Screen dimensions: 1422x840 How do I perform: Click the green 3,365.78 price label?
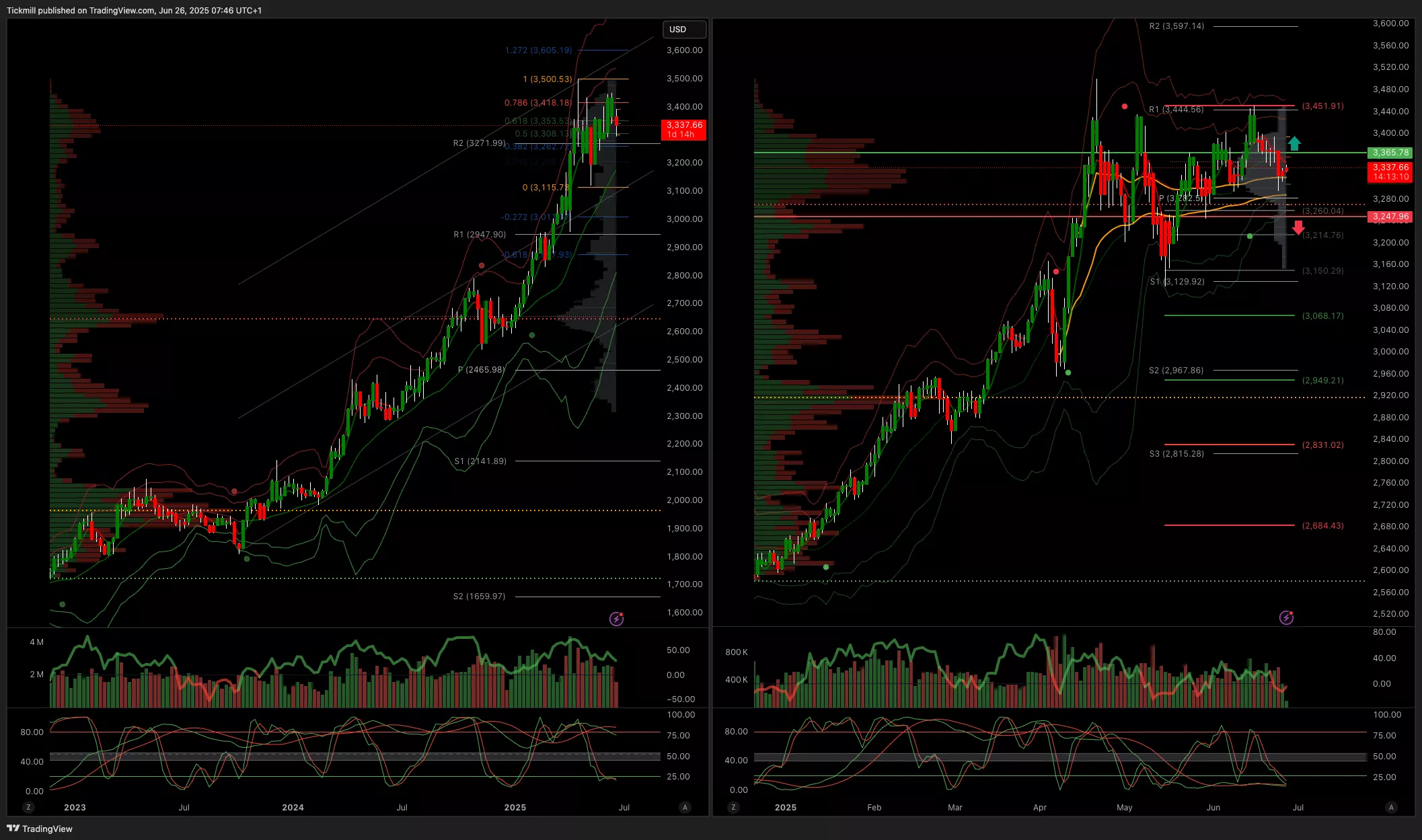pos(1390,153)
